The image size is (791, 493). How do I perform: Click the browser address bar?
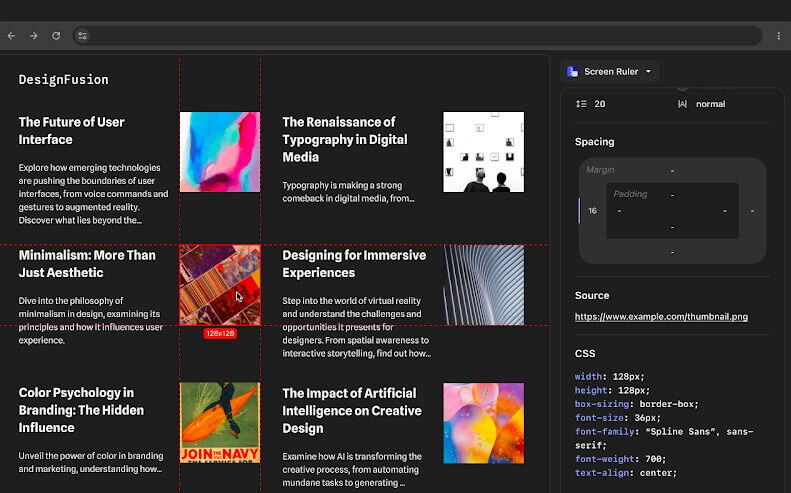tap(400, 36)
